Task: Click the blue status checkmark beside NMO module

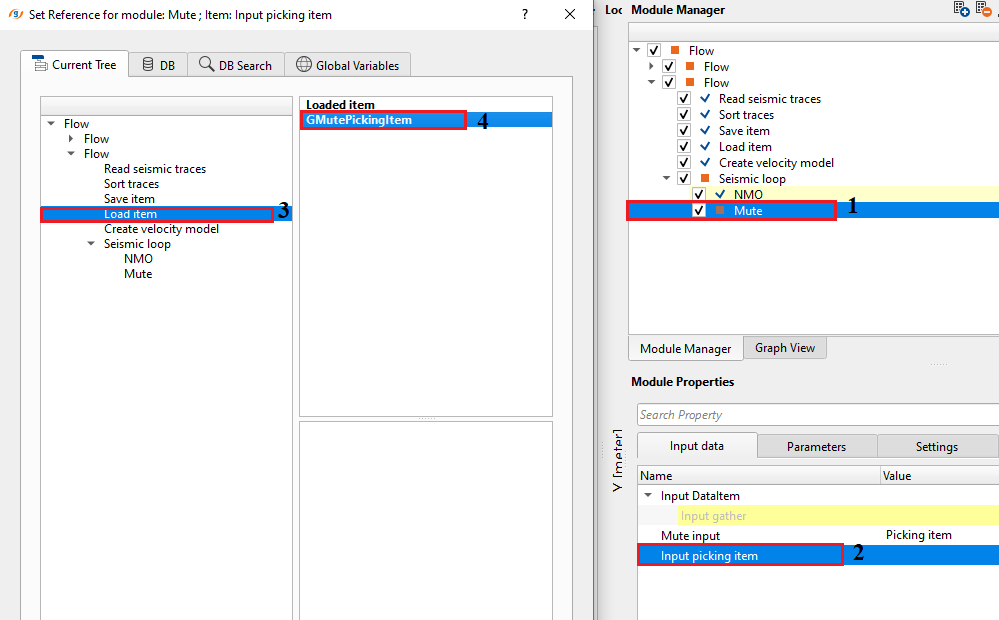Action: (x=721, y=194)
